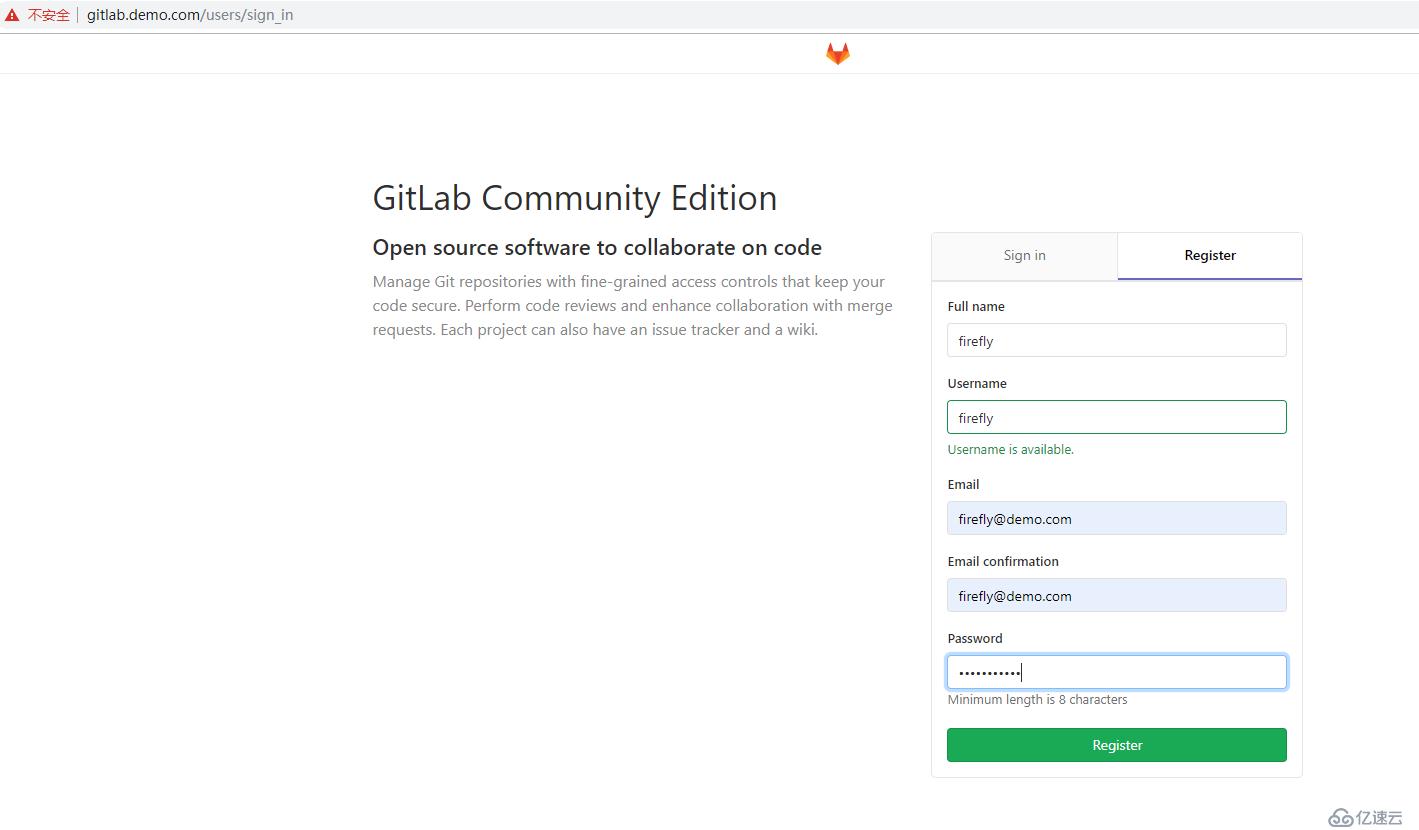Click the Username input field
This screenshot has width=1419, height=830.
tap(1116, 417)
